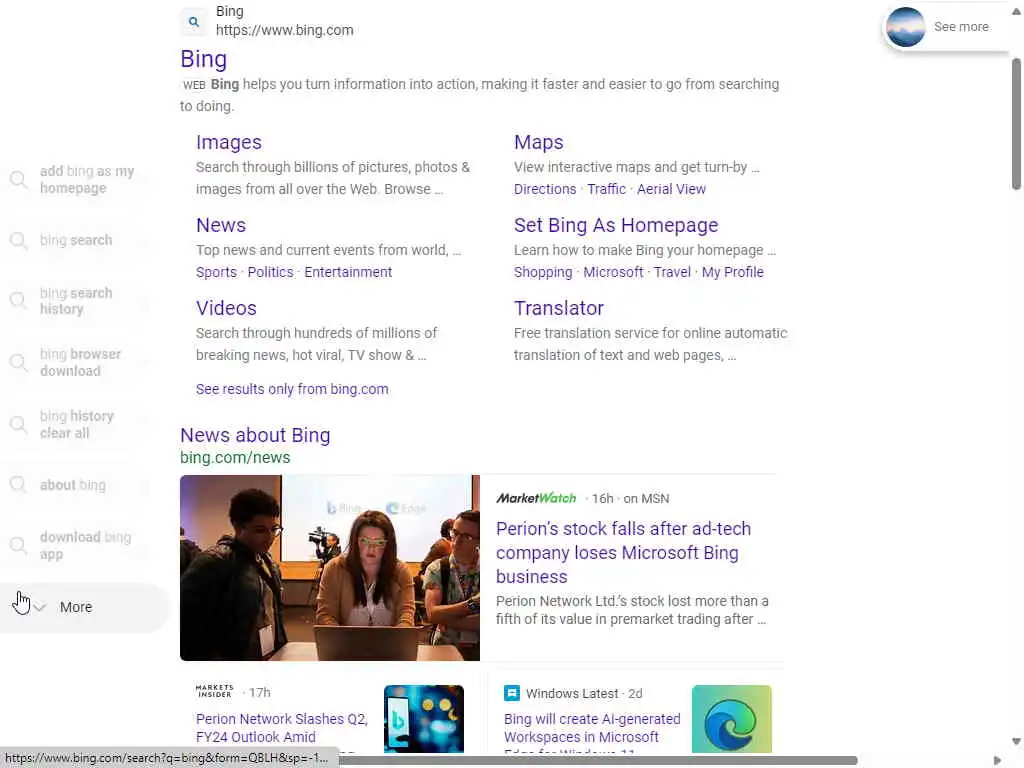This screenshot has height=768, width=1024.
Task: Select 'add bing as my homepage' suggestion
Action: coord(87,180)
